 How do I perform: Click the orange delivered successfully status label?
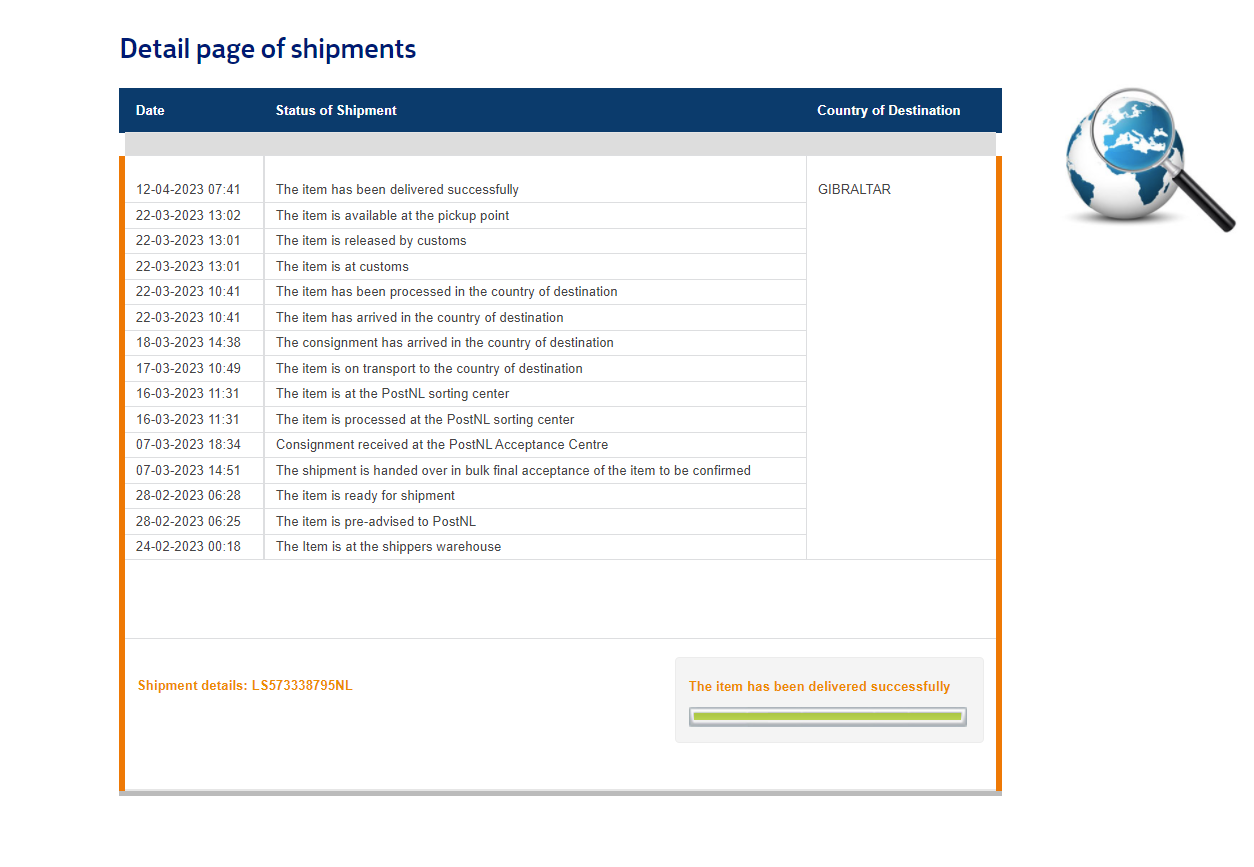[819, 687]
